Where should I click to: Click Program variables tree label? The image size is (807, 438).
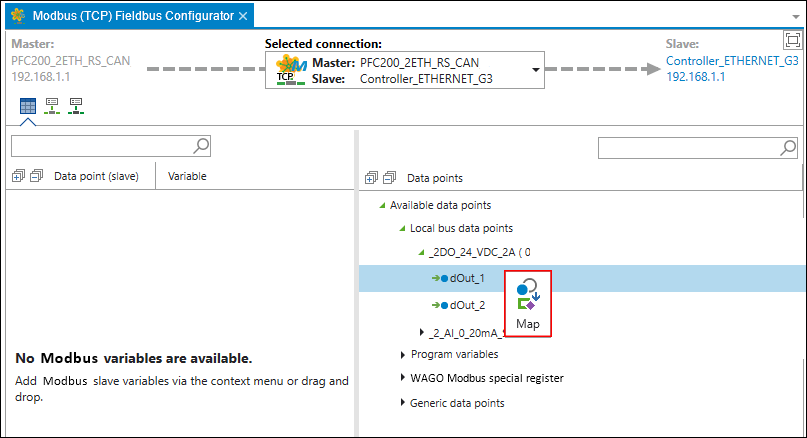(454, 355)
